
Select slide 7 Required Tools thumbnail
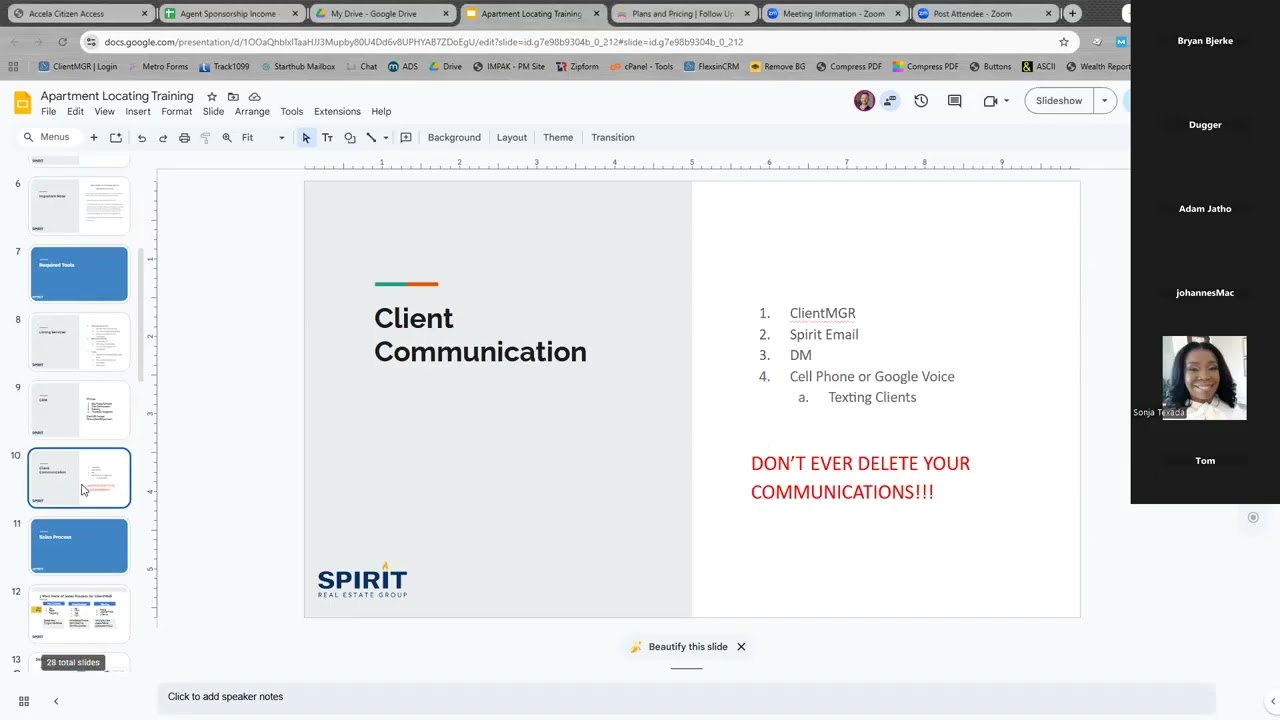79,274
